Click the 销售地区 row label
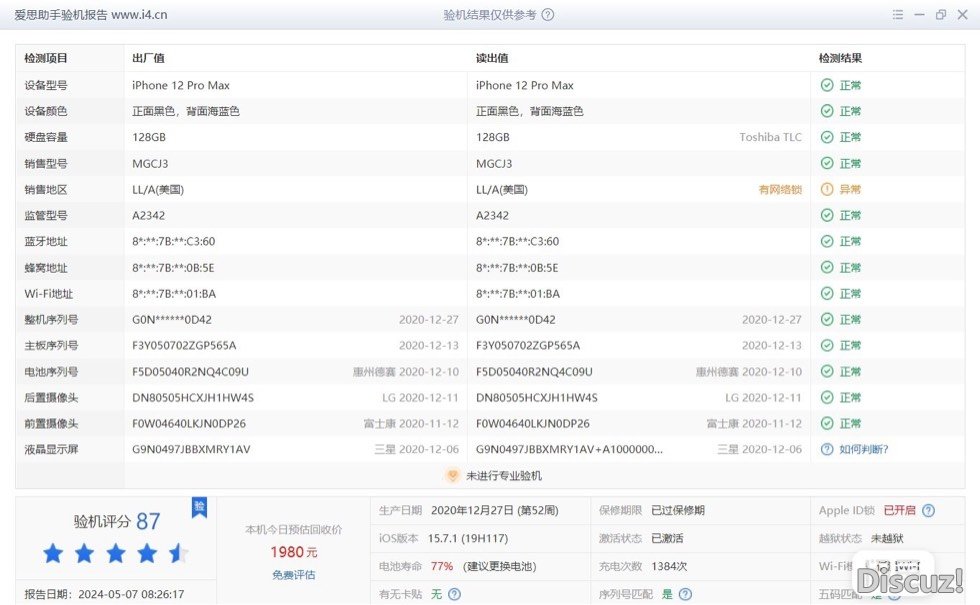The width and height of the screenshot is (980, 605). (46, 189)
